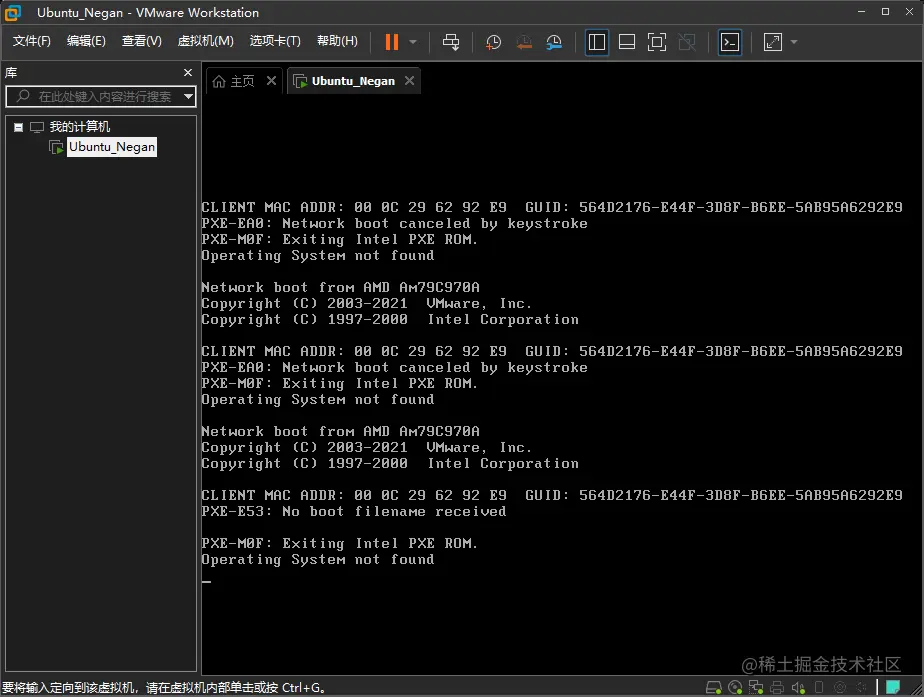Click the USB device status icon
This screenshot has height=697, width=924.
(819, 687)
